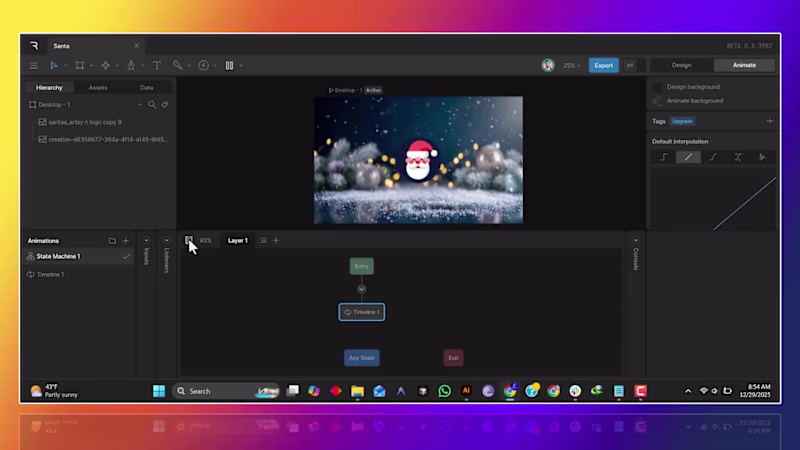This screenshot has width=800, height=450.
Task: Switch to the Assets tab
Action: (x=98, y=88)
